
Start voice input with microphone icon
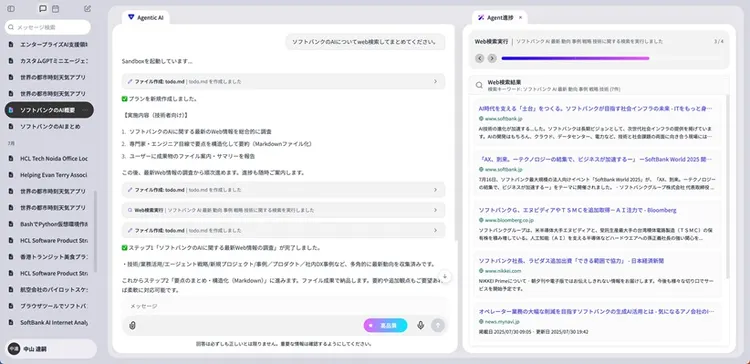pyautogui.click(x=420, y=325)
